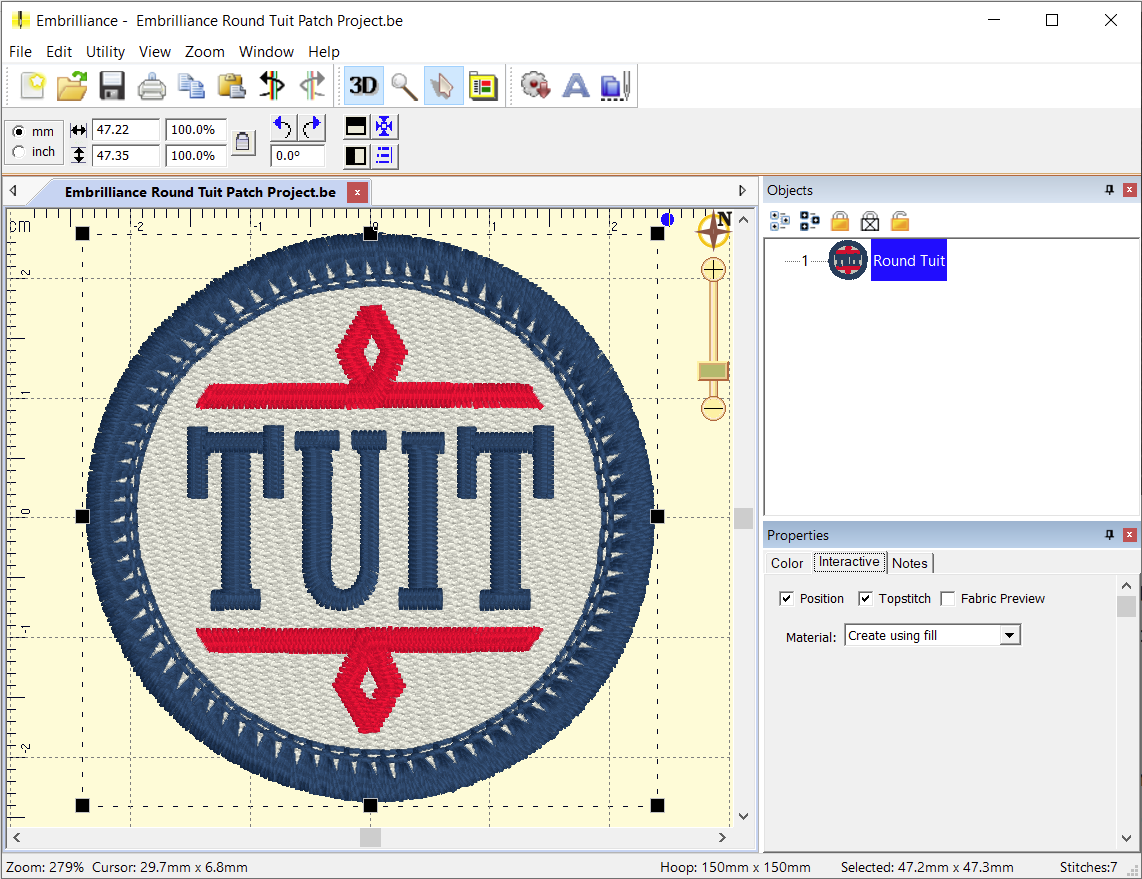Click the aspect ratio lock button
This screenshot has height=879, width=1142.
point(243,143)
